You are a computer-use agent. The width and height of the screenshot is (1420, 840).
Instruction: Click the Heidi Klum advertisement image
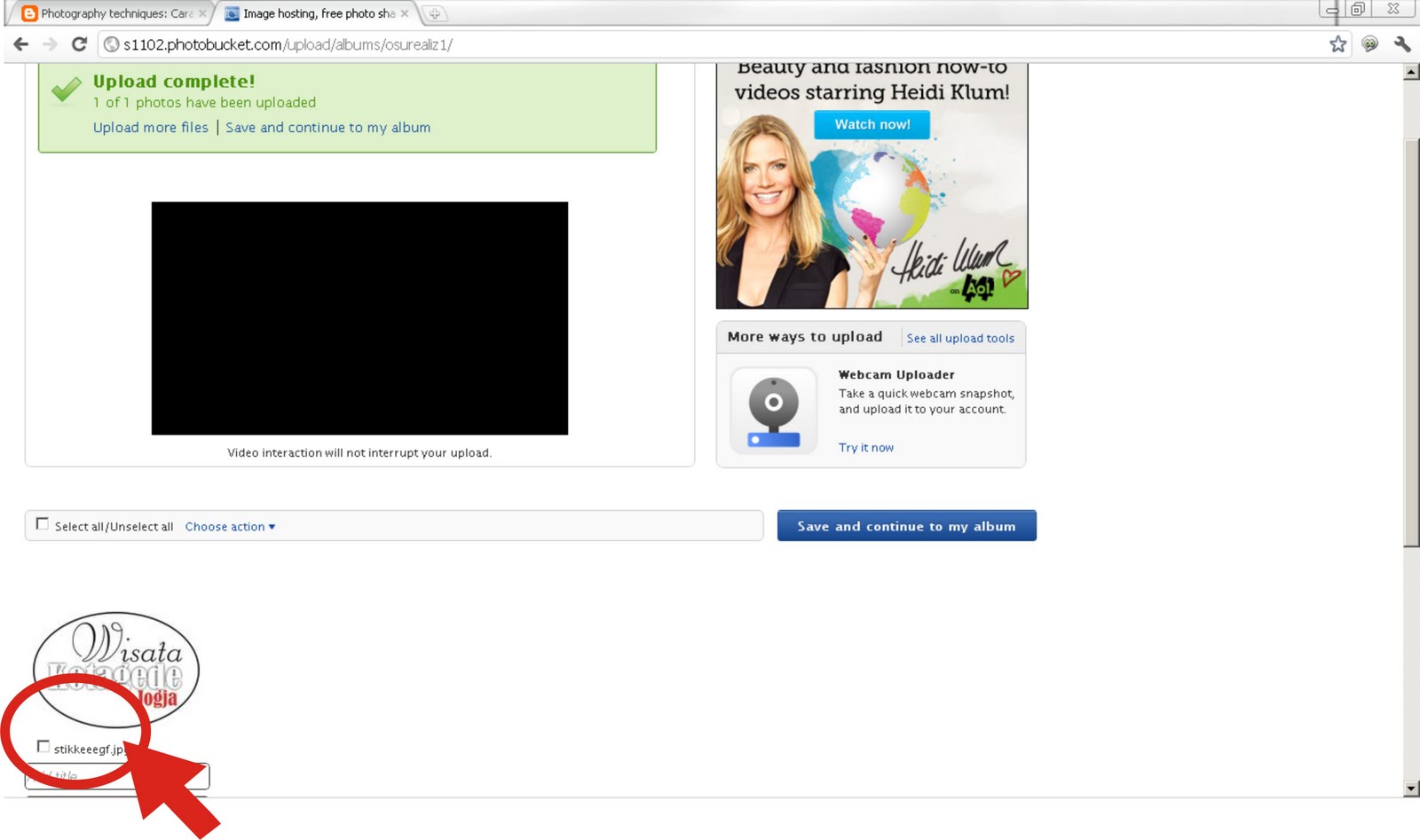[x=872, y=186]
